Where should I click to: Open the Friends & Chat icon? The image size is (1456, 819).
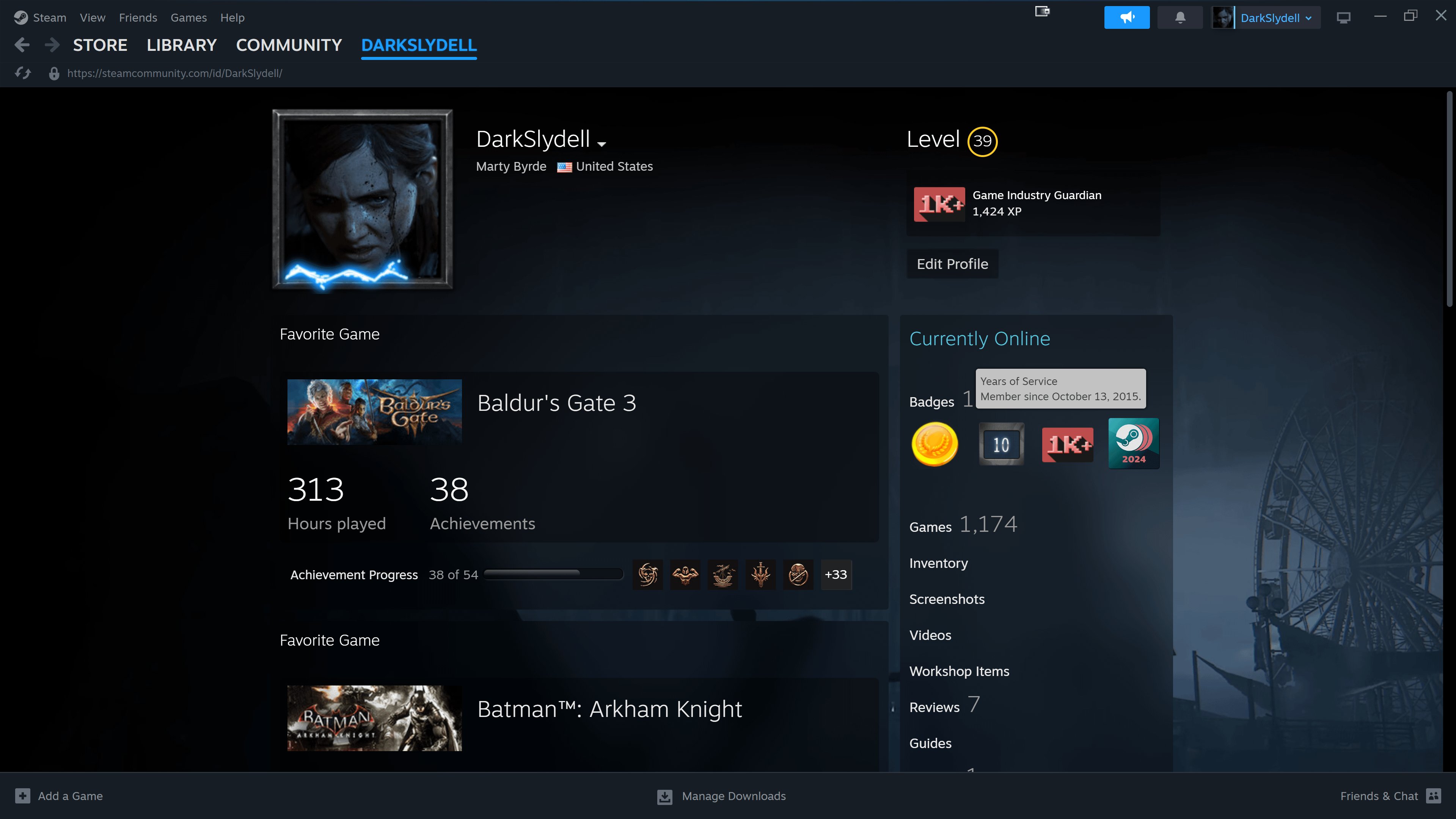click(1433, 795)
